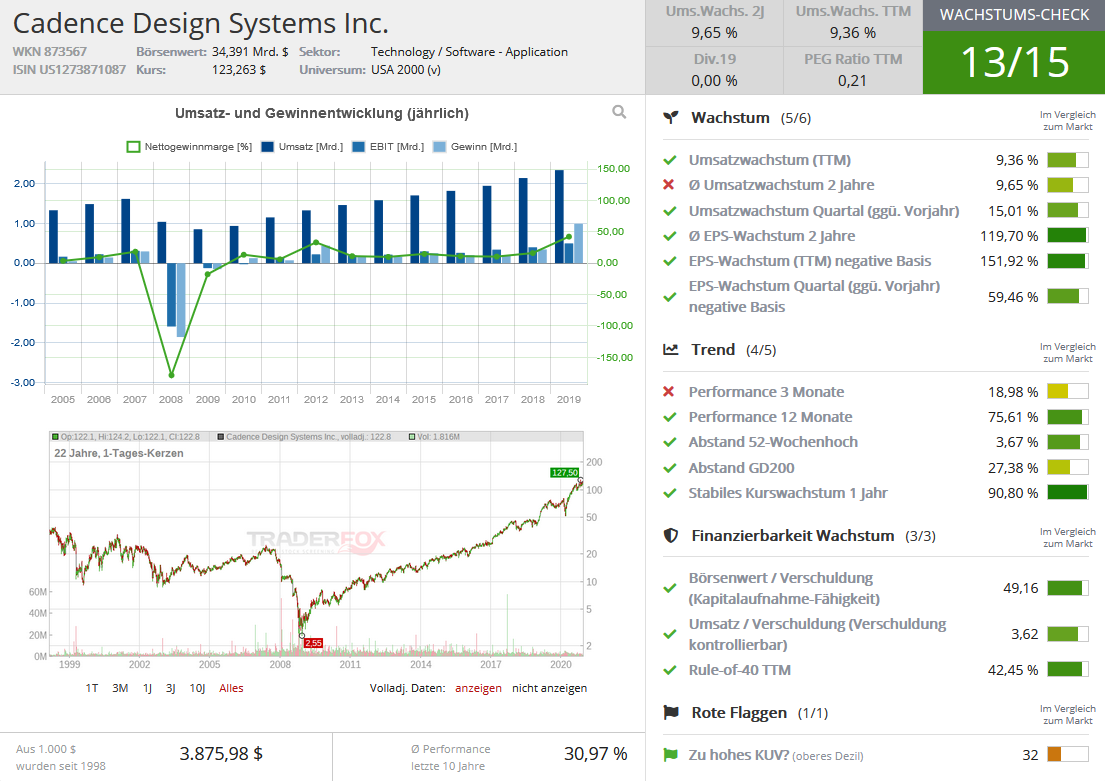Viewport: 1105px width, 781px height.
Task: Switch price chart to 3J range
Action: [x=171, y=688]
